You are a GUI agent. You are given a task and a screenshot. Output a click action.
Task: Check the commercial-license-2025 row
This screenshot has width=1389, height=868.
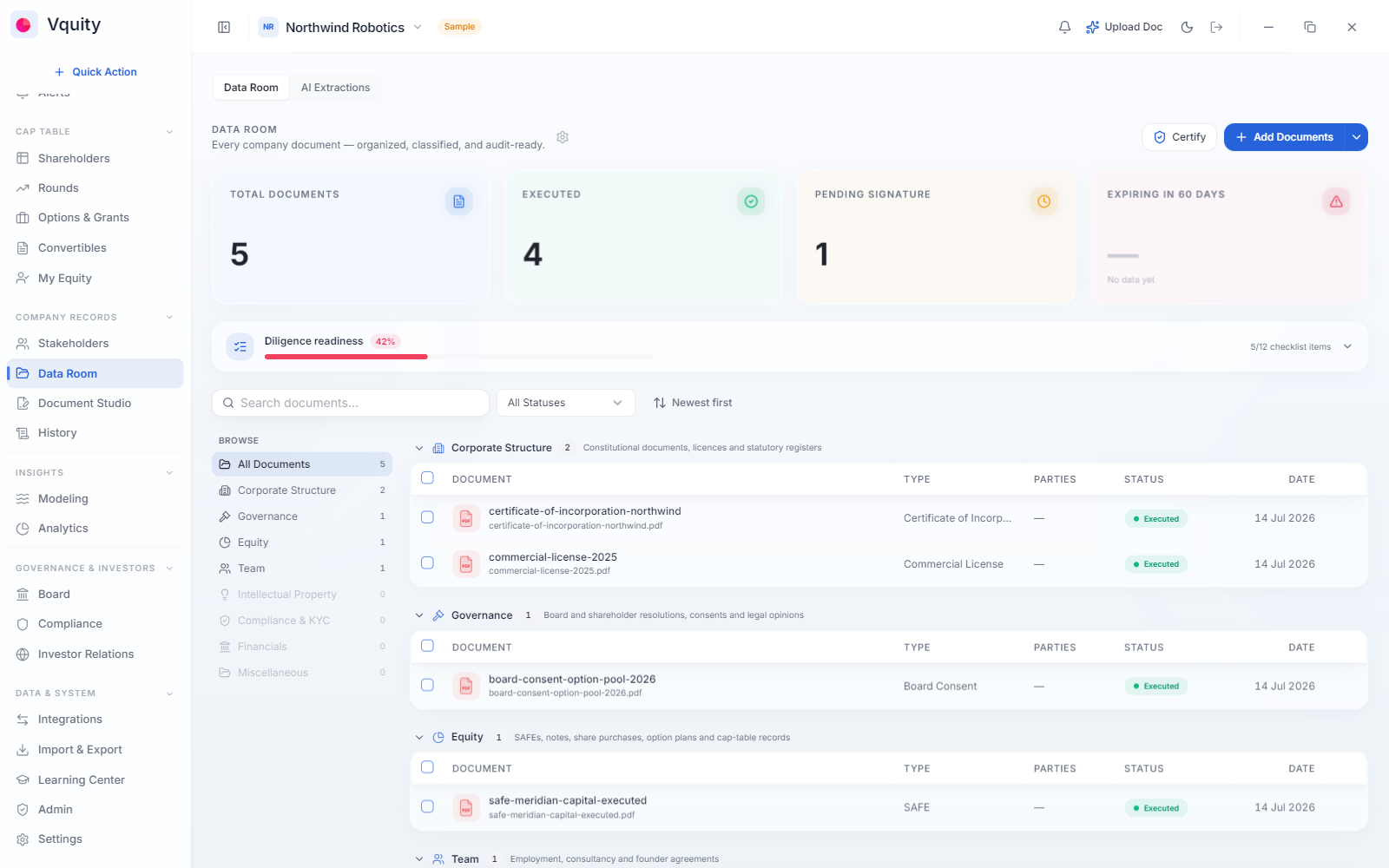click(x=427, y=562)
